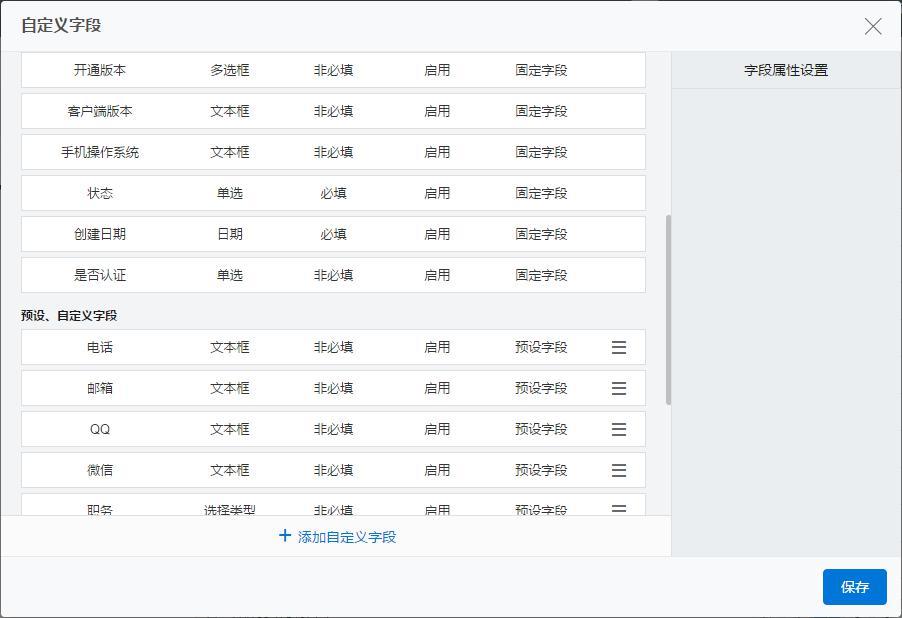The height and width of the screenshot is (618, 902).
Task: Select the 微信 preset field name
Action: click(100, 470)
